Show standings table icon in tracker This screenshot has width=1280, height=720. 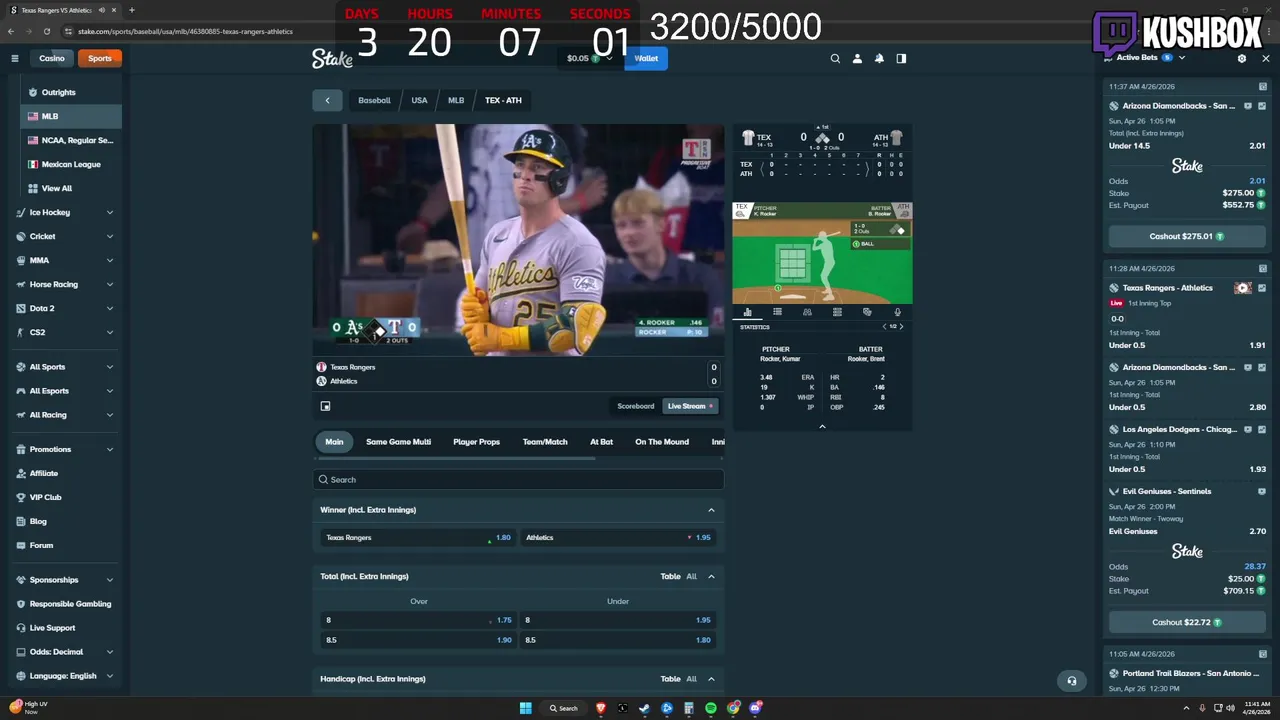pos(837,312)
